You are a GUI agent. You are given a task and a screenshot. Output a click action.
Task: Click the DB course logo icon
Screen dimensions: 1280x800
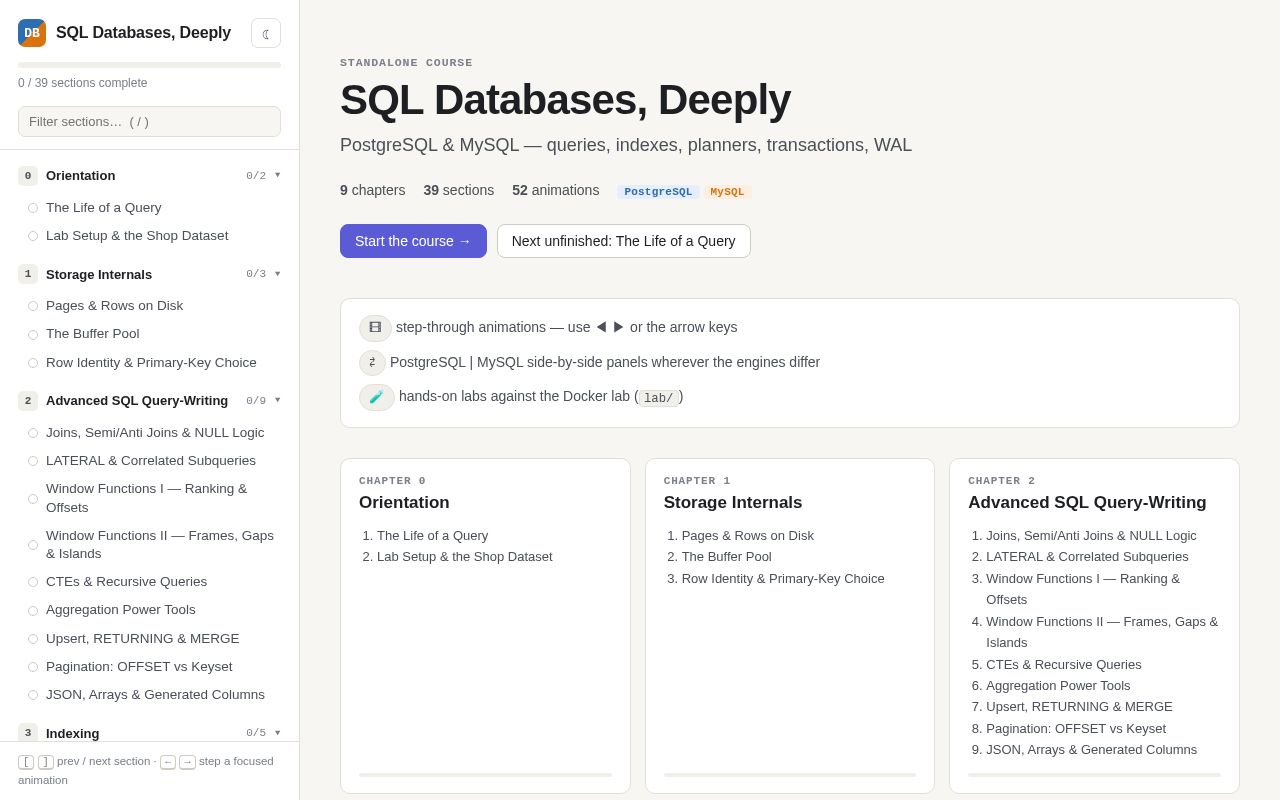32,33
